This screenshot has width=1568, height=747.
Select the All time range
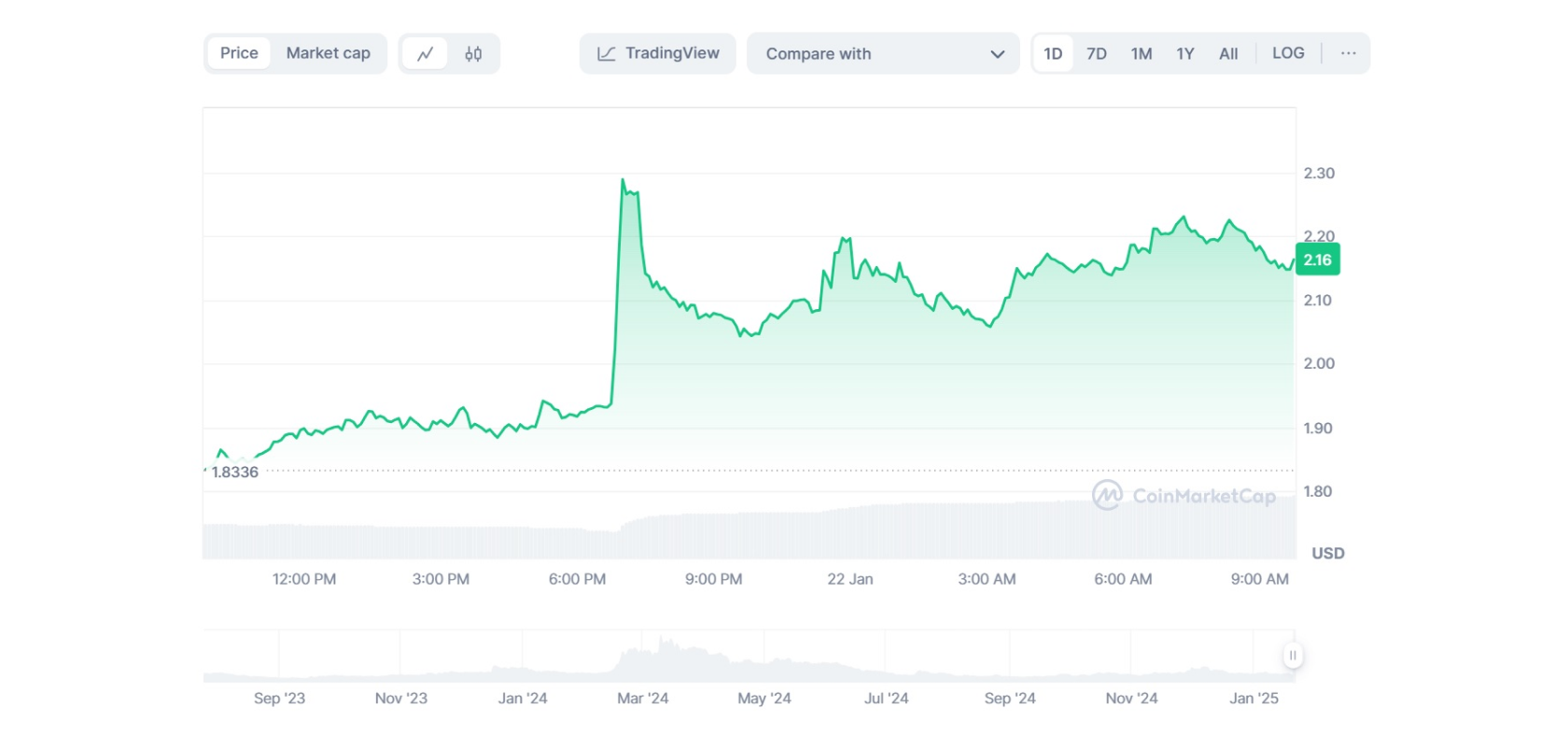pos(1228,54)
